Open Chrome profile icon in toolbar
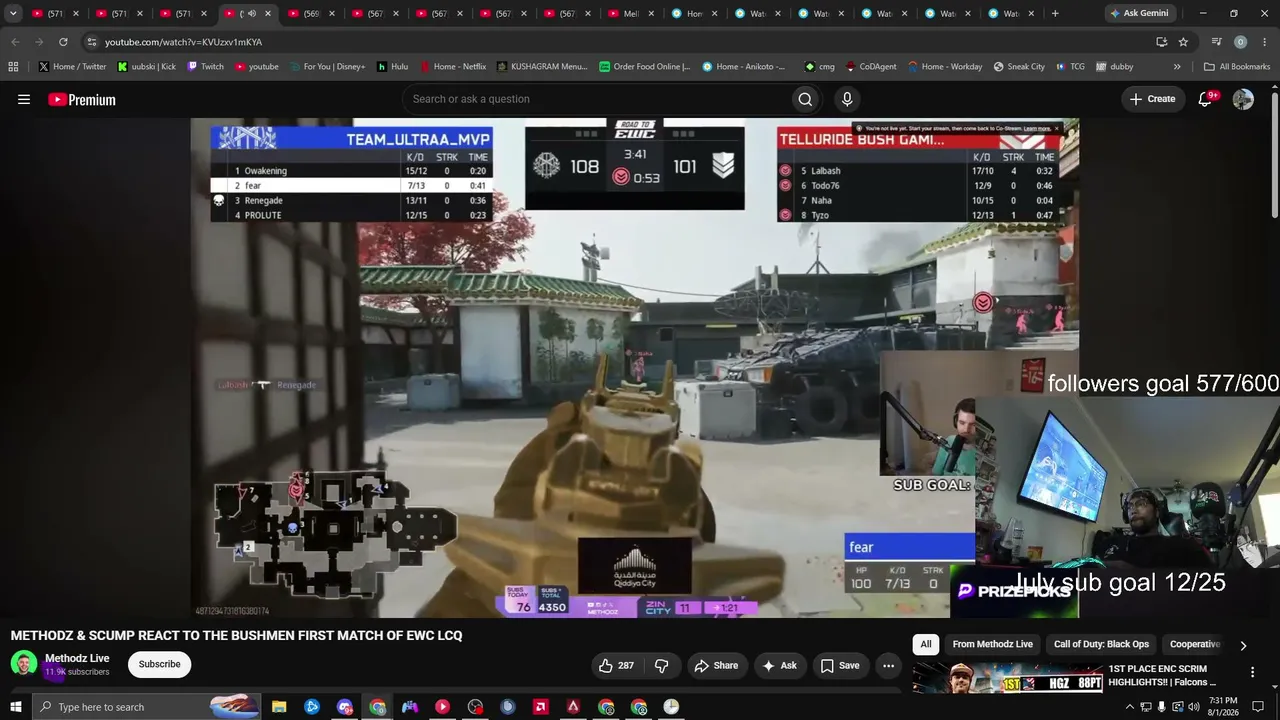Screen dimensions: 1280x720 click(1240, 42)
